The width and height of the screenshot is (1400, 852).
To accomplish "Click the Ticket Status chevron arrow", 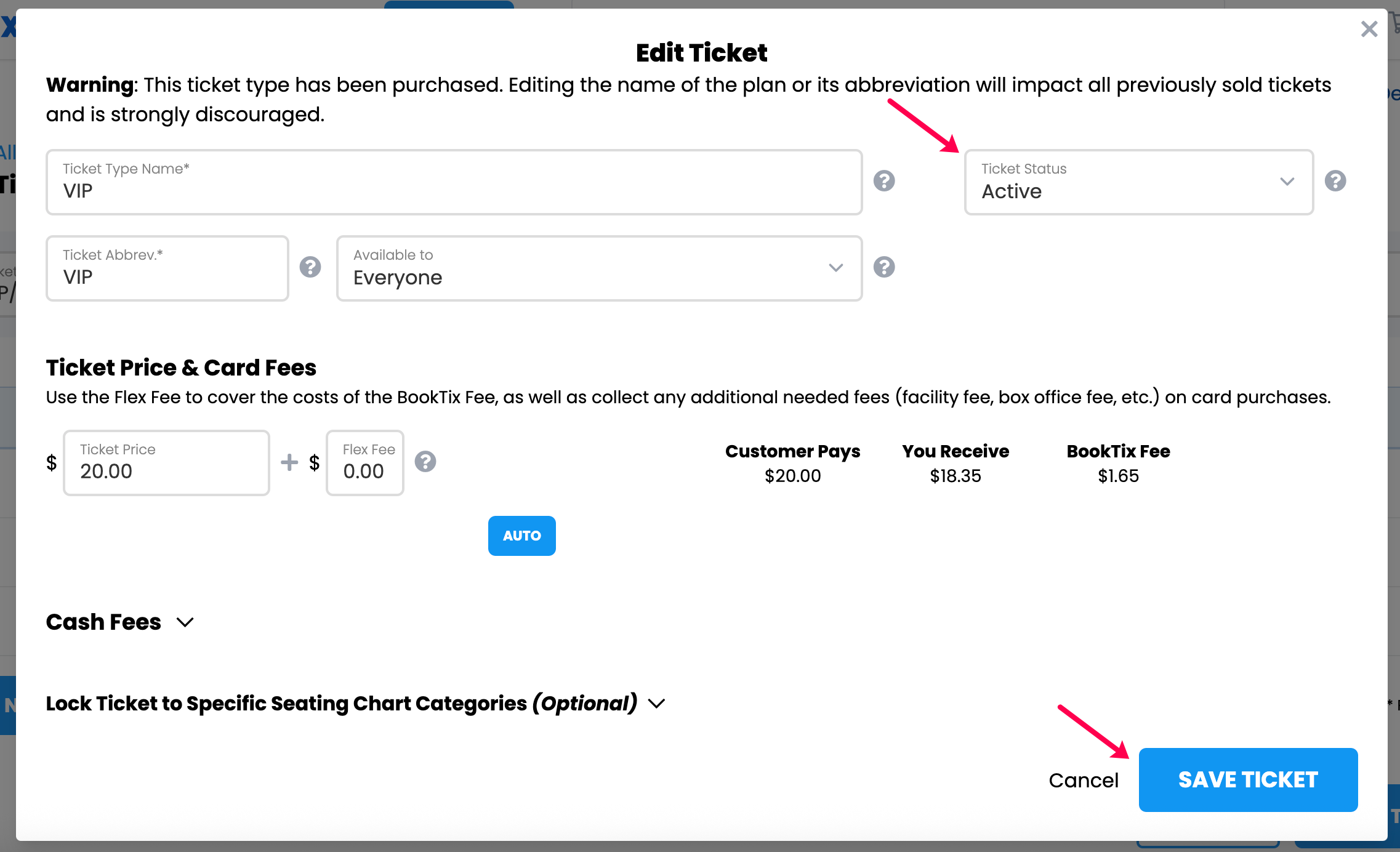I will [x=1287, y=182].
